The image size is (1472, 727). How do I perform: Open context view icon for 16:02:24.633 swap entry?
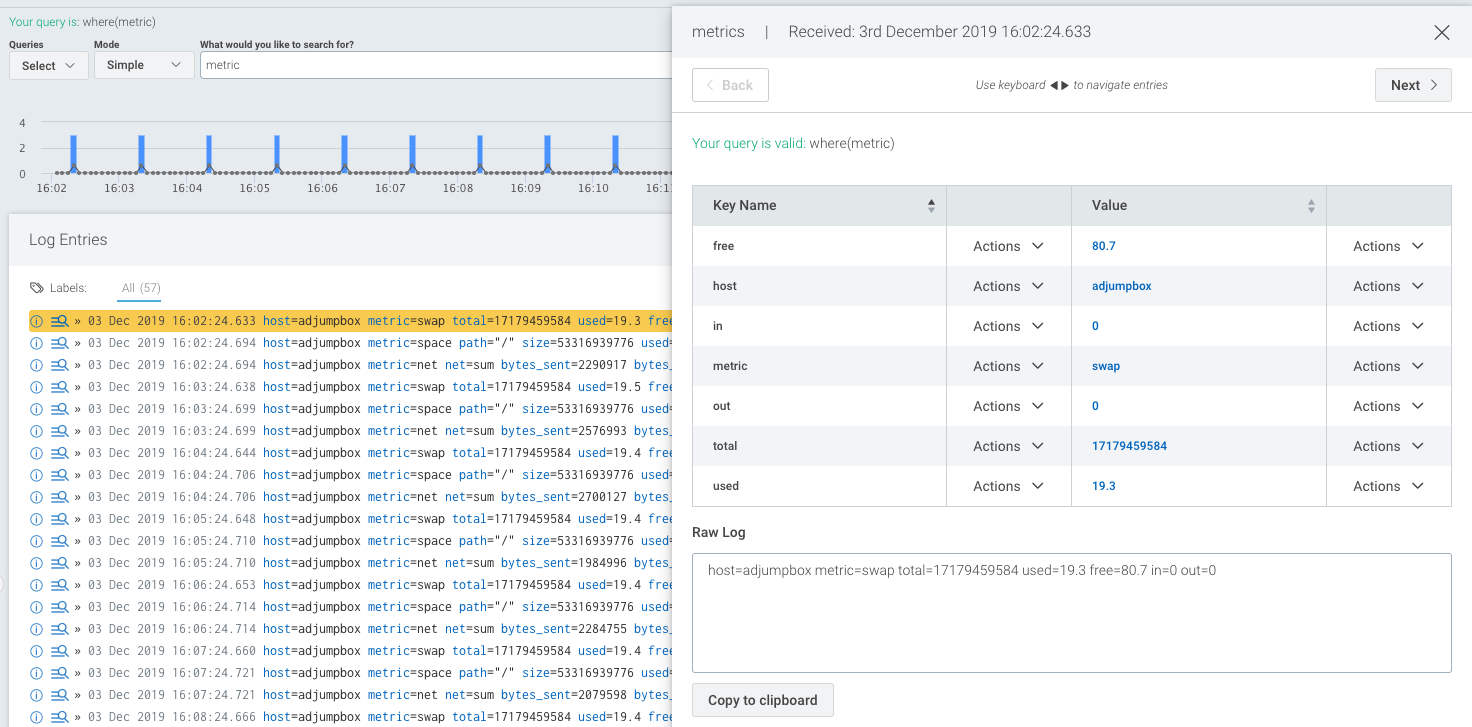[x=59, y=321]
